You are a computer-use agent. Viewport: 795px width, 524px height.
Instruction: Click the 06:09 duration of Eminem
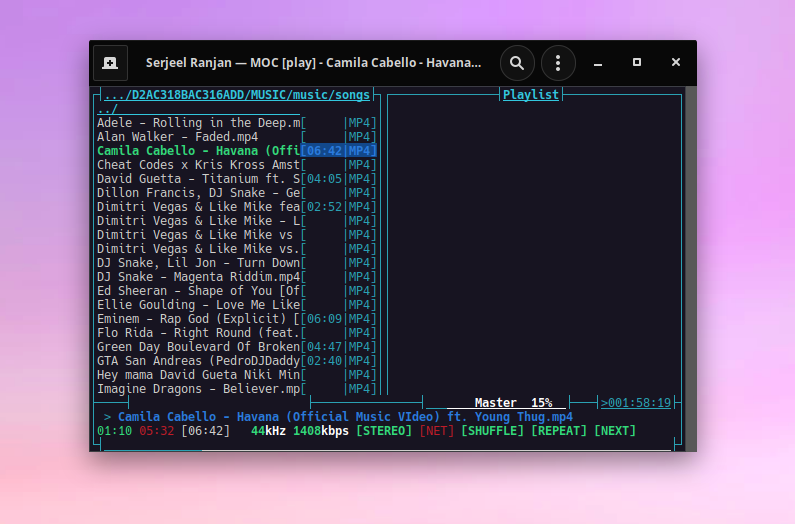[x=324, y=319]
